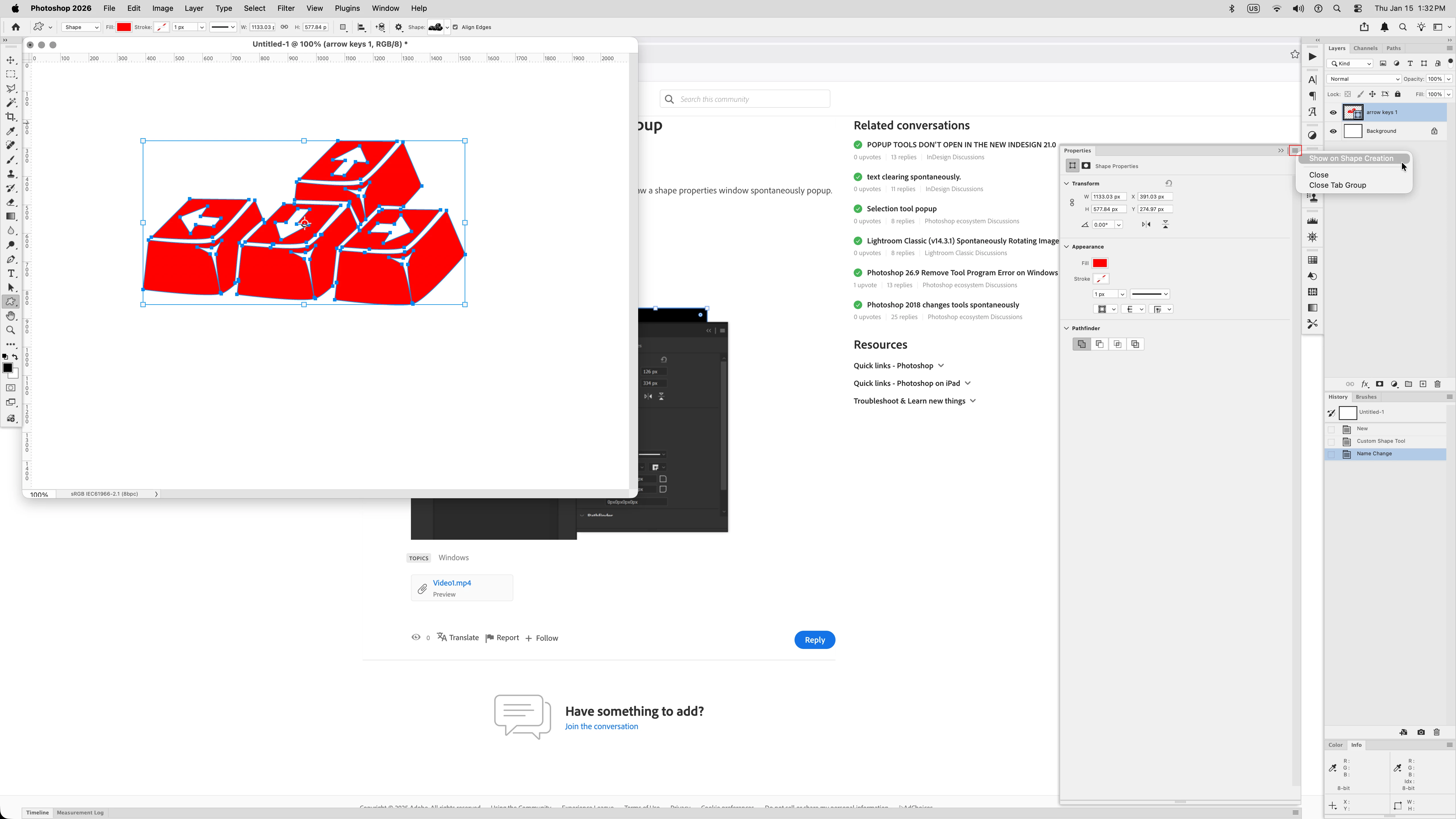Open the Path Alignment options
The image size is (1456, 819).
coord(361,27)
